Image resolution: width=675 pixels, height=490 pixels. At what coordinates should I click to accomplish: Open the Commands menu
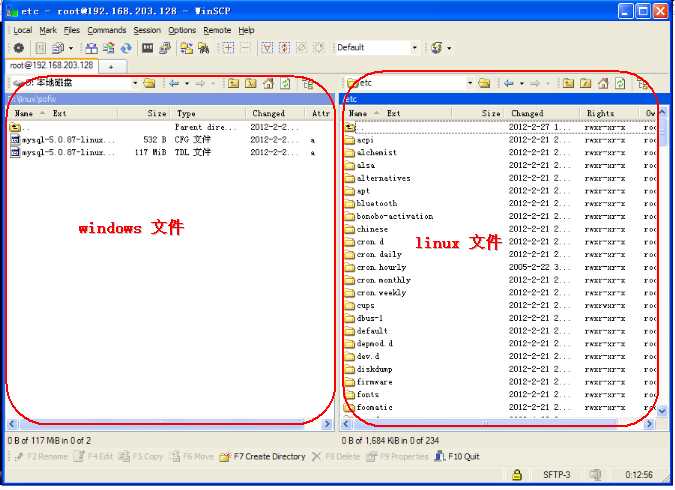(107, 30)
